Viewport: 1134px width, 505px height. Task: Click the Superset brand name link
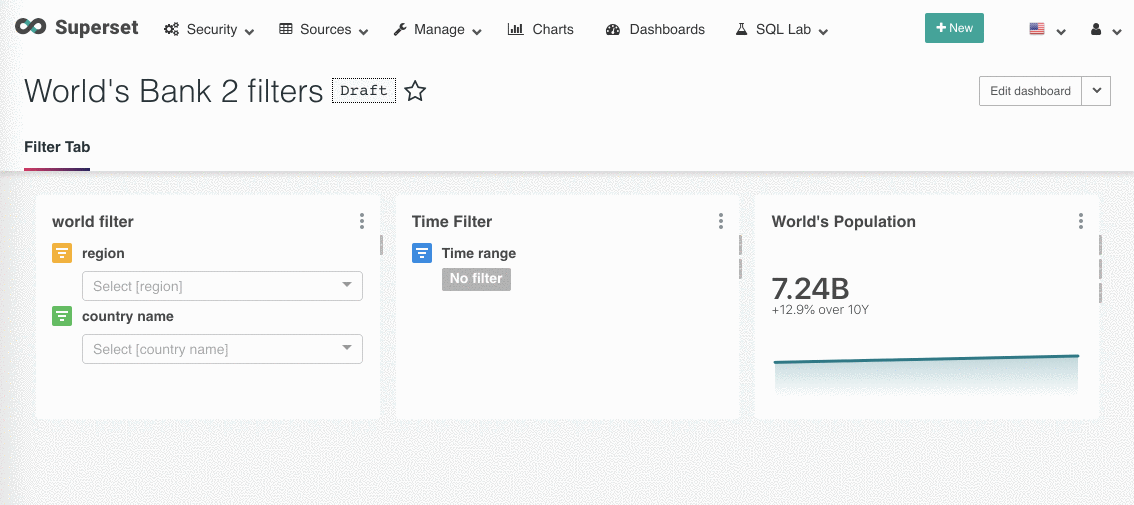(x=96, y=28)
